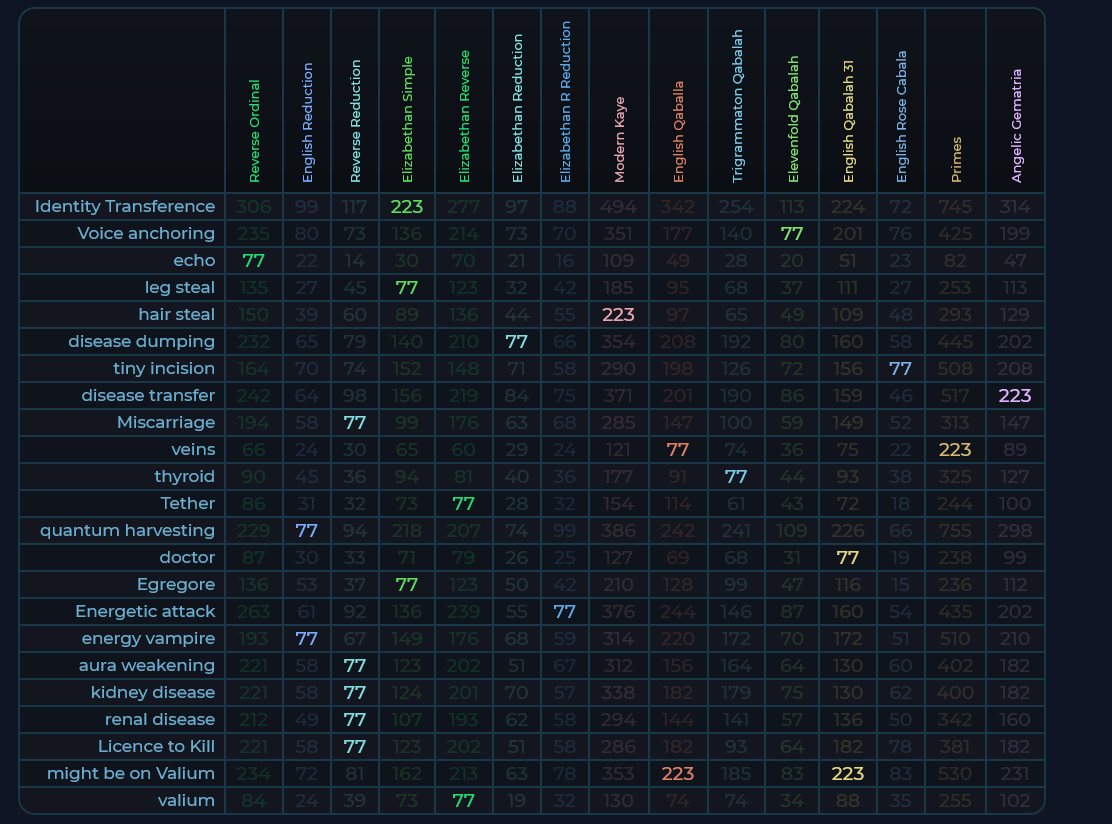Click highlighted 223 in 'hair steal' row

pos(619,314)
